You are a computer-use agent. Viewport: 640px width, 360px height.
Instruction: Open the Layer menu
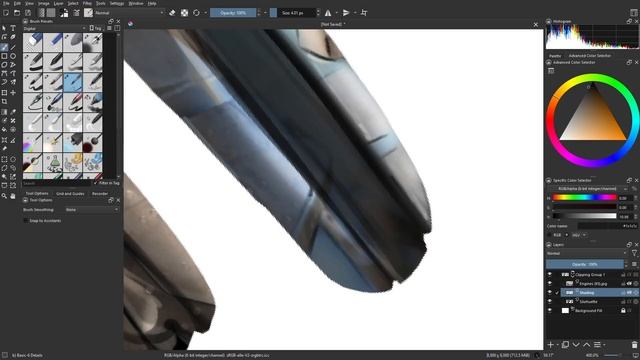coord(58,3)
